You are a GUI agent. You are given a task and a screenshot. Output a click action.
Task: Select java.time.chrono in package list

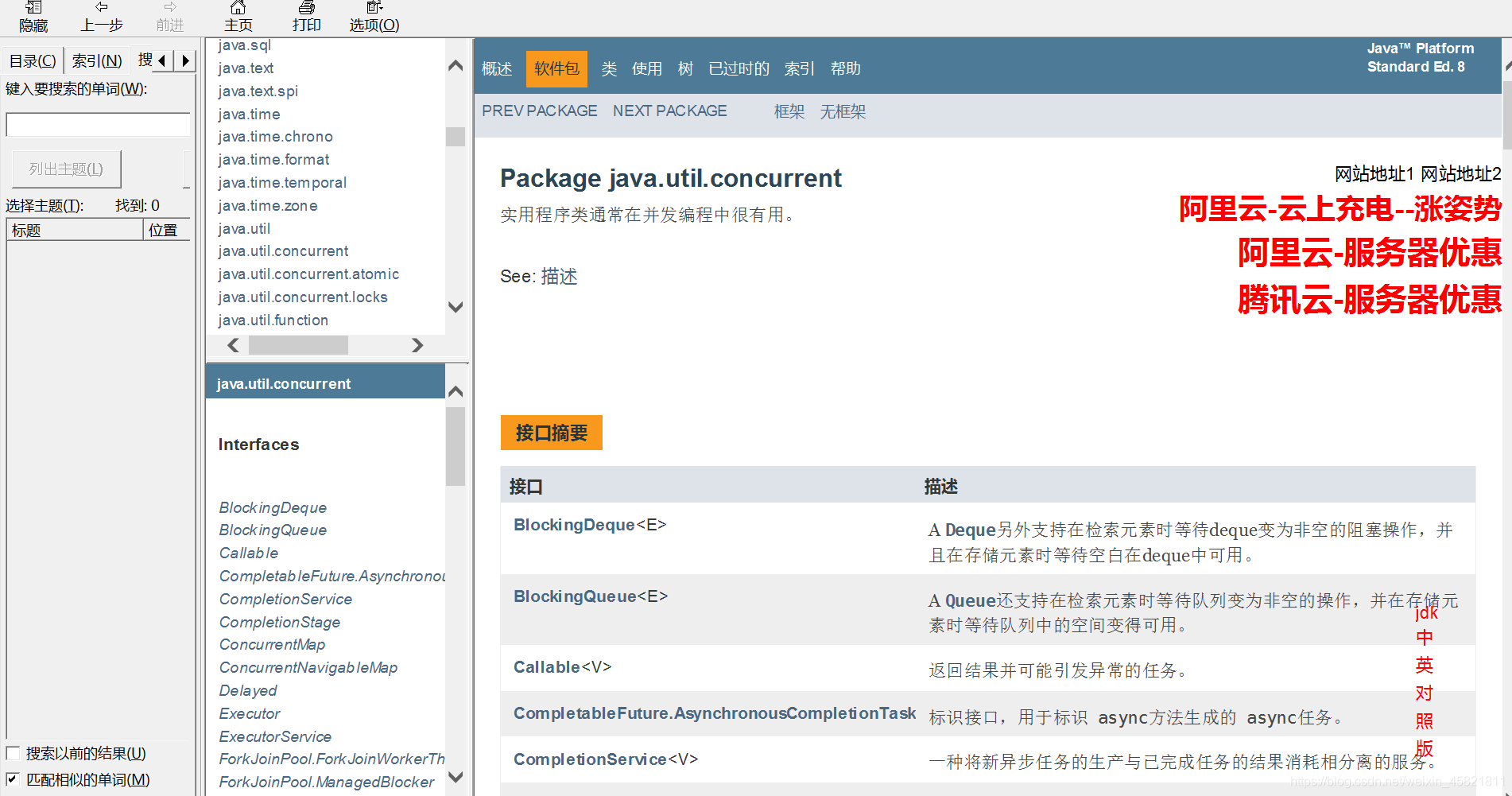pyautogui.click(x=275, y=137)
